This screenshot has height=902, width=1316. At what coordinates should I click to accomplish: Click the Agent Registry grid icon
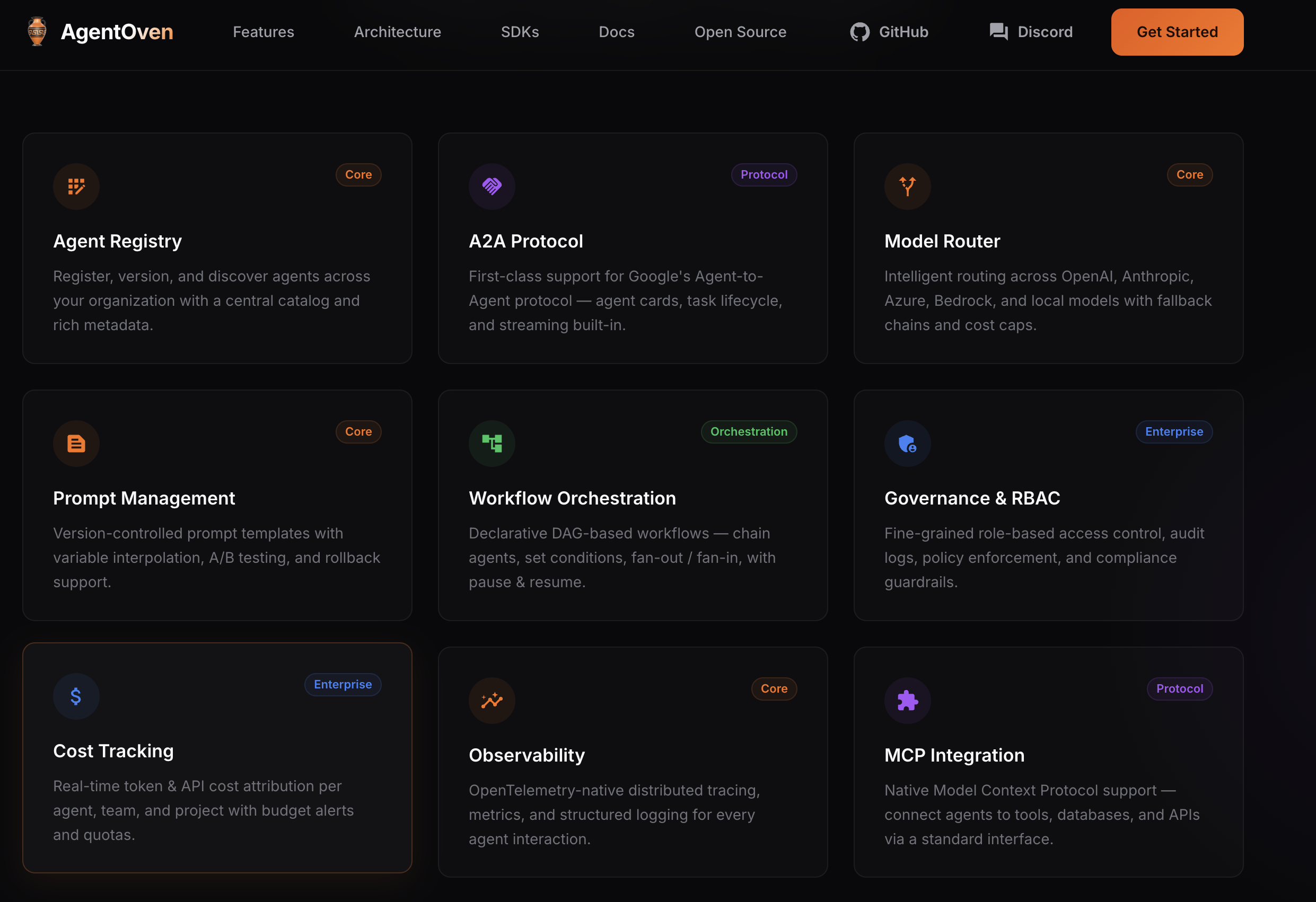coord(76,187)
